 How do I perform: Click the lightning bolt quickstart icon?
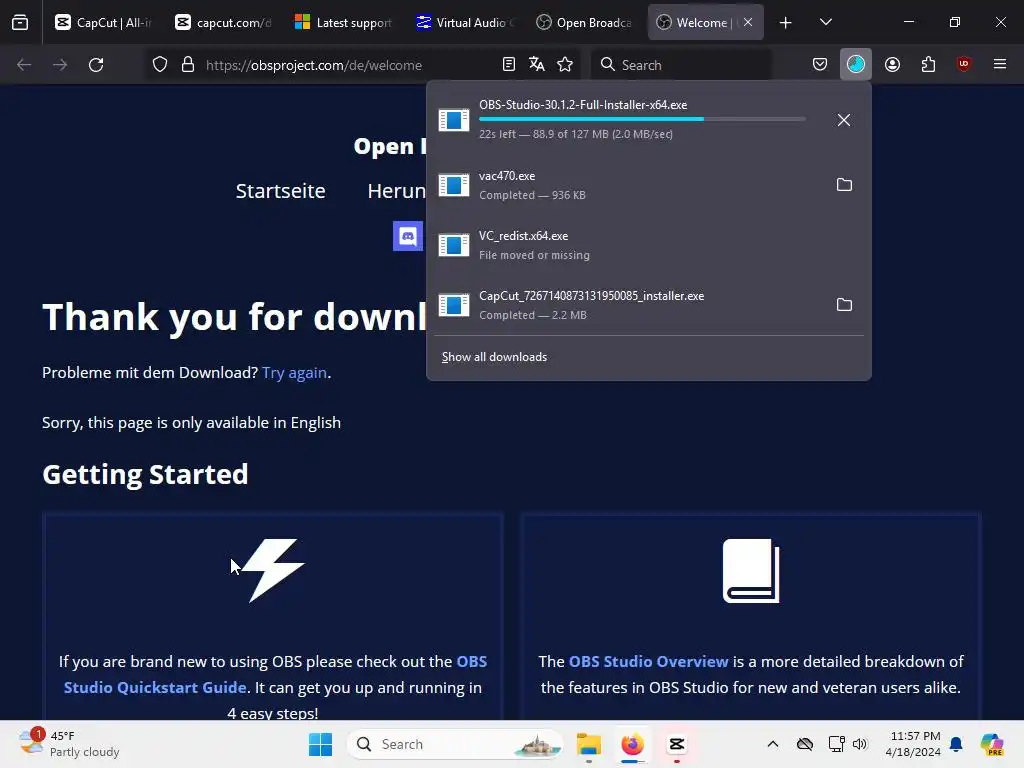(x=272, y=570)
